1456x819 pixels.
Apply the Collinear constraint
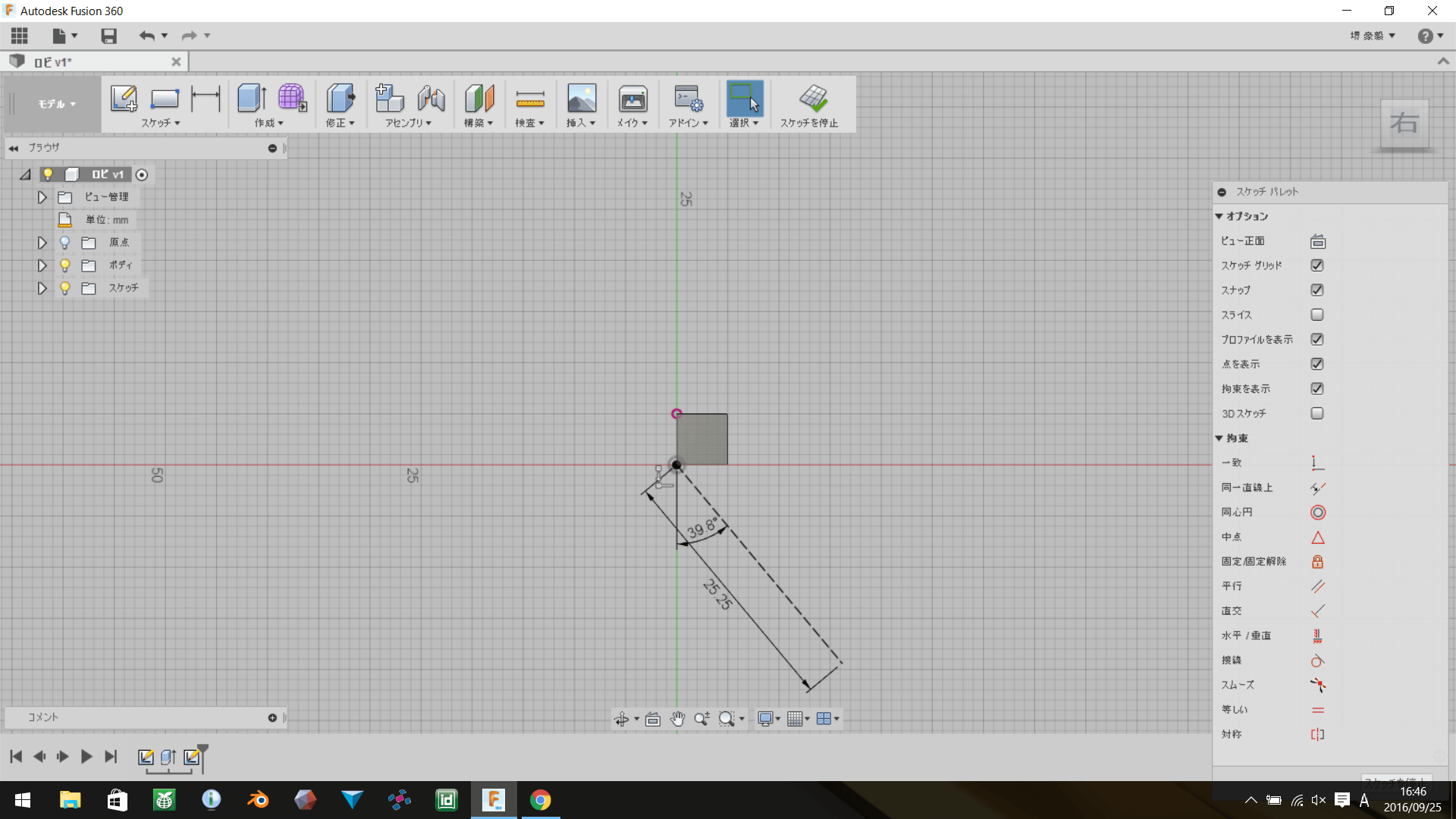point(1318,488)
